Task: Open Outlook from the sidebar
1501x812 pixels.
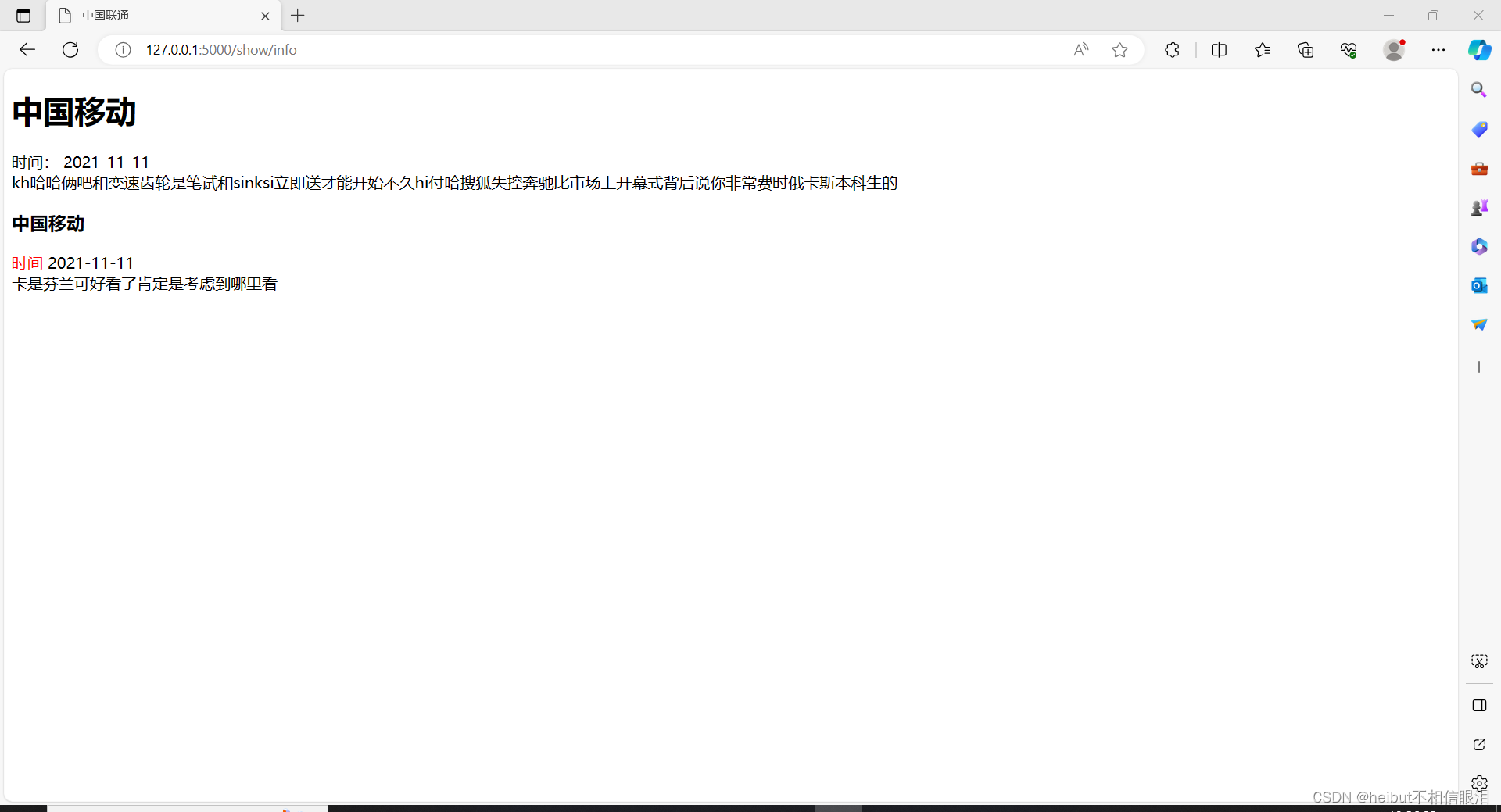Action: point(1479,285)
